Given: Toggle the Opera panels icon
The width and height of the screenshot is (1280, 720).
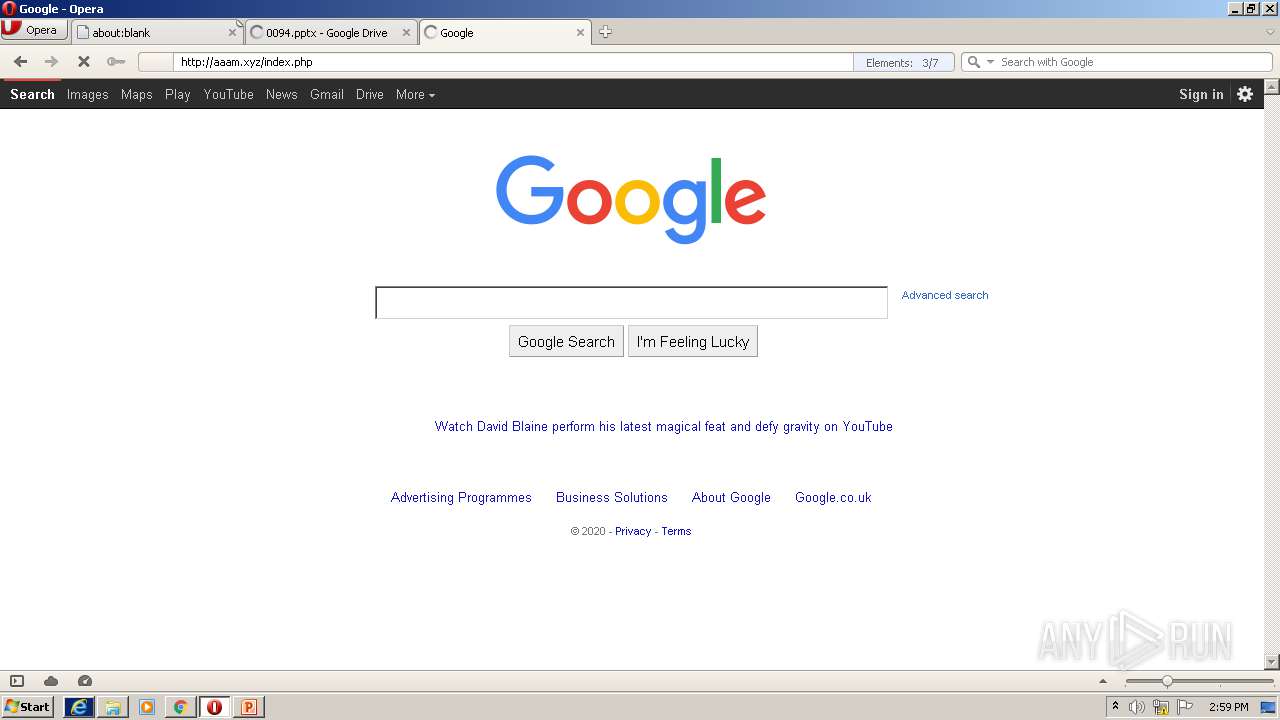Looking at the screenshot, I should [17, 681].
